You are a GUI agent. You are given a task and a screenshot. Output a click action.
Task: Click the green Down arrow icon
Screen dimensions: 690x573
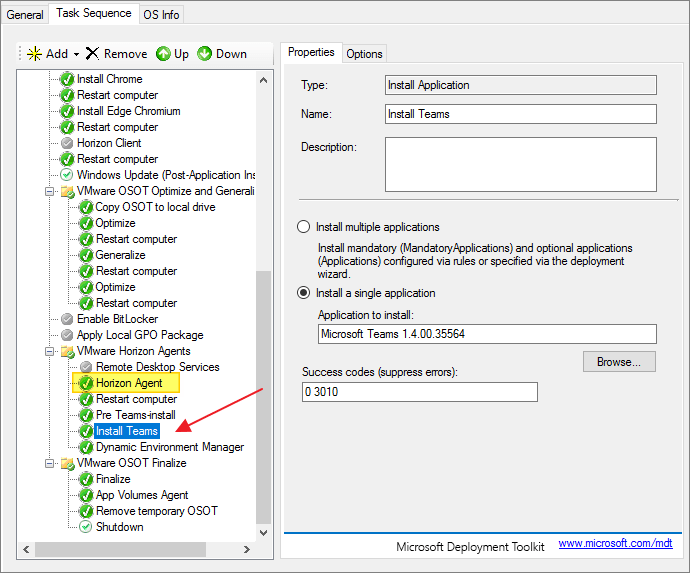tap(205, 53)
